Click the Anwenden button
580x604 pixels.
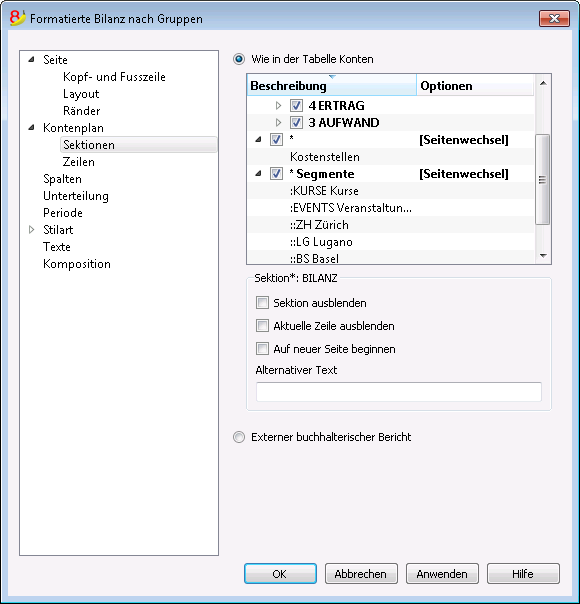click(x=442, y=574)
